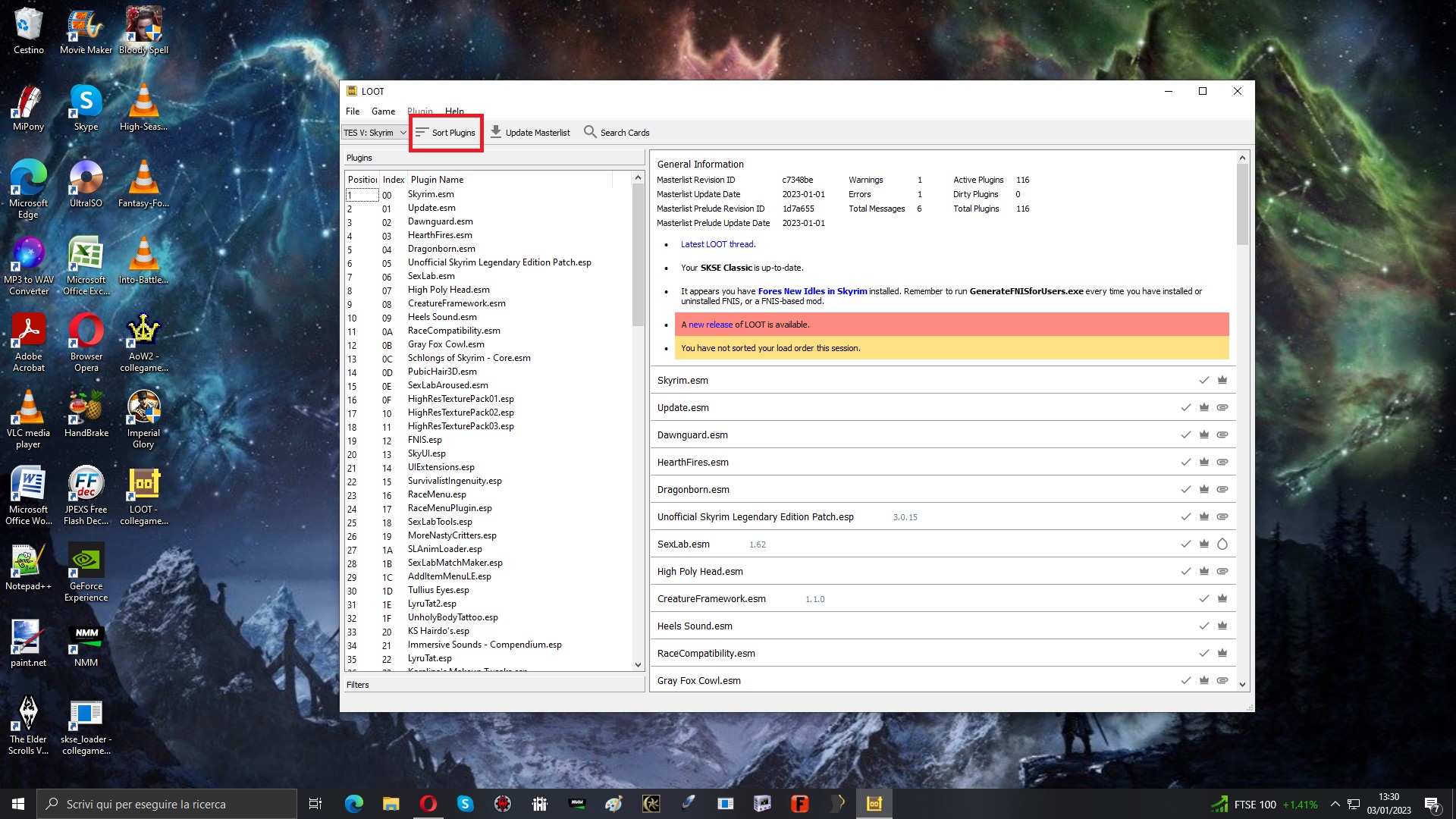
Task: Click the Position column header
Action: 362,180
